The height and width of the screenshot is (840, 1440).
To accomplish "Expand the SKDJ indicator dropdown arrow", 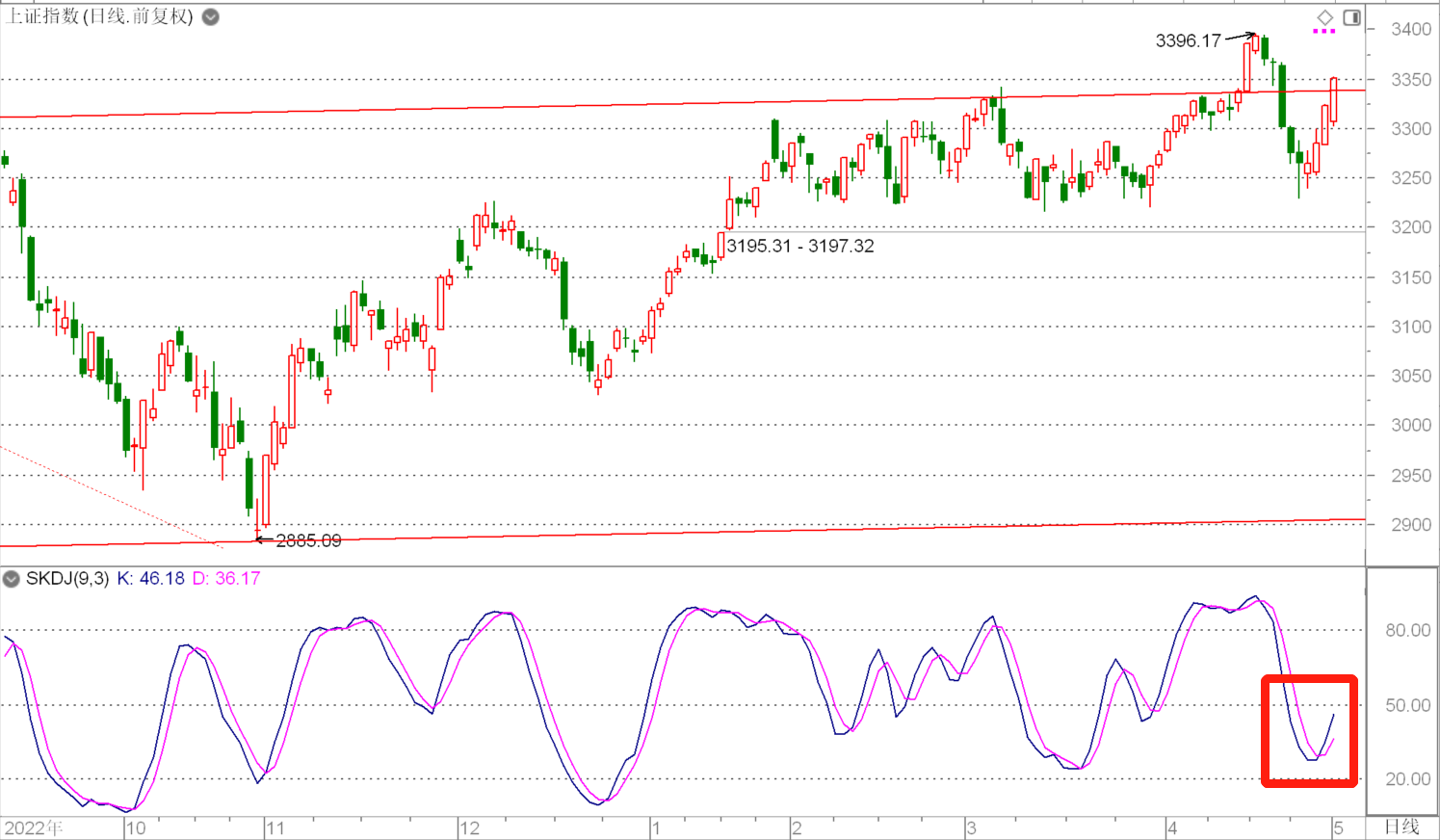I will pos(12,579).
